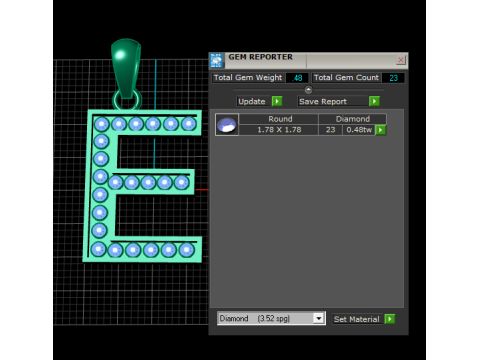Close the Gem Reporter panel
480x360 pixels.
tap(401, 60)
